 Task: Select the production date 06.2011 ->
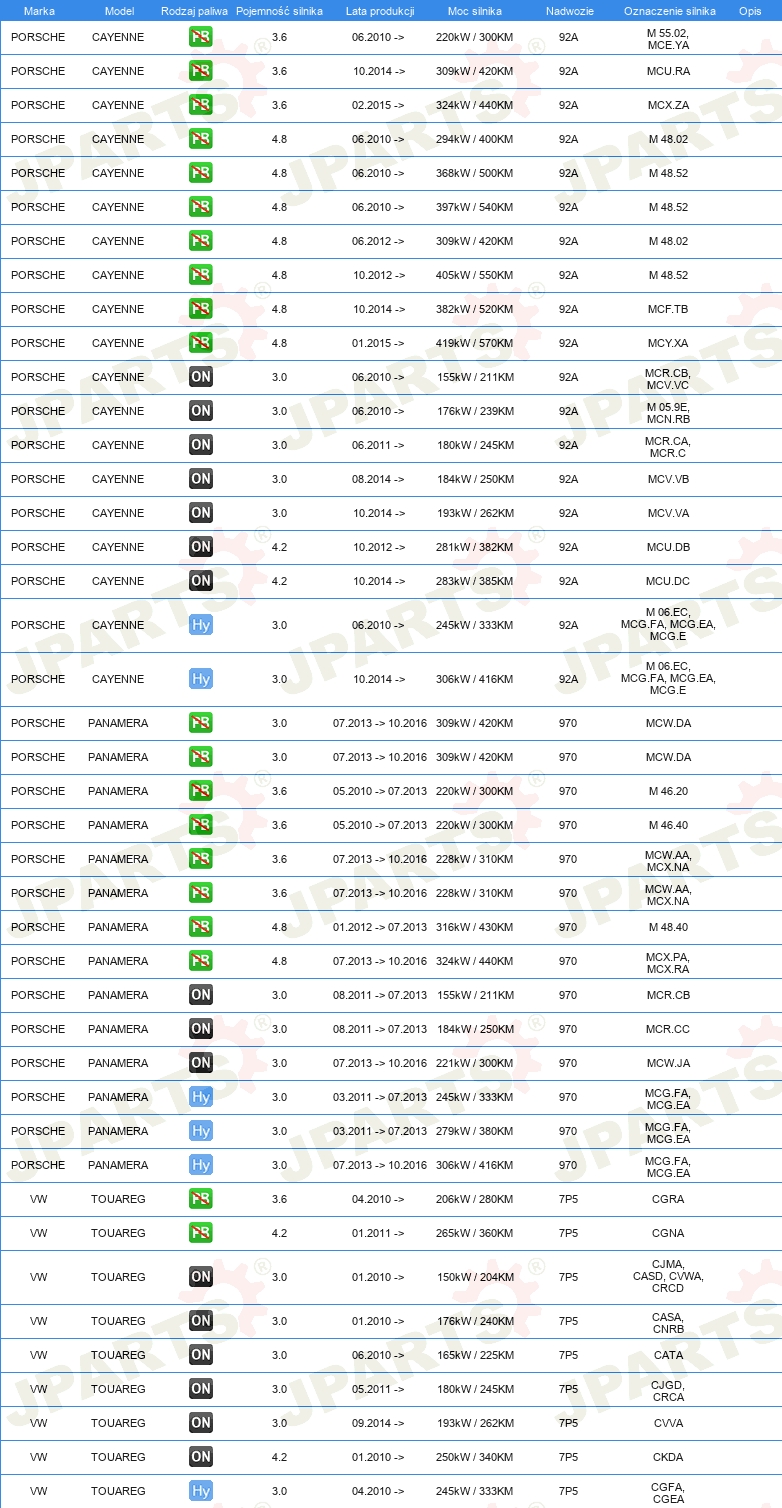pos(379,445)
